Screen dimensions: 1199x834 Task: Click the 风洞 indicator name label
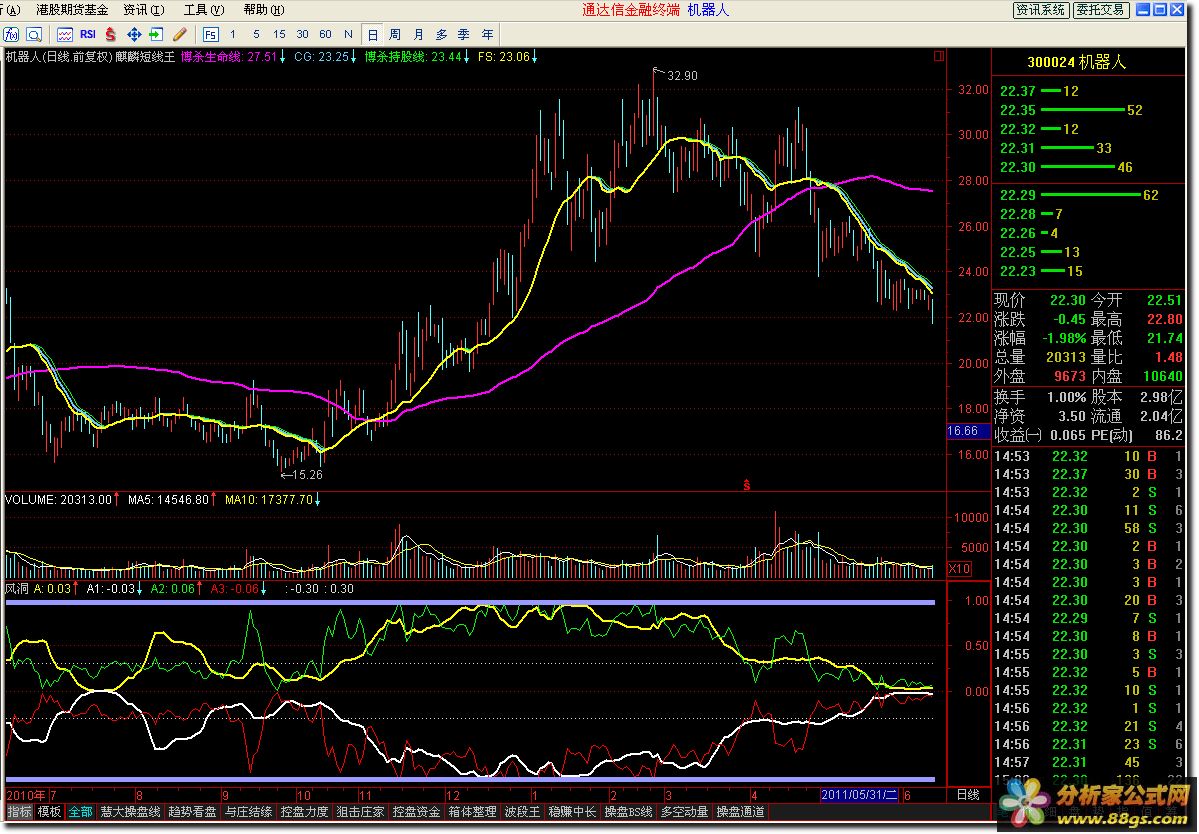(16, 589)
